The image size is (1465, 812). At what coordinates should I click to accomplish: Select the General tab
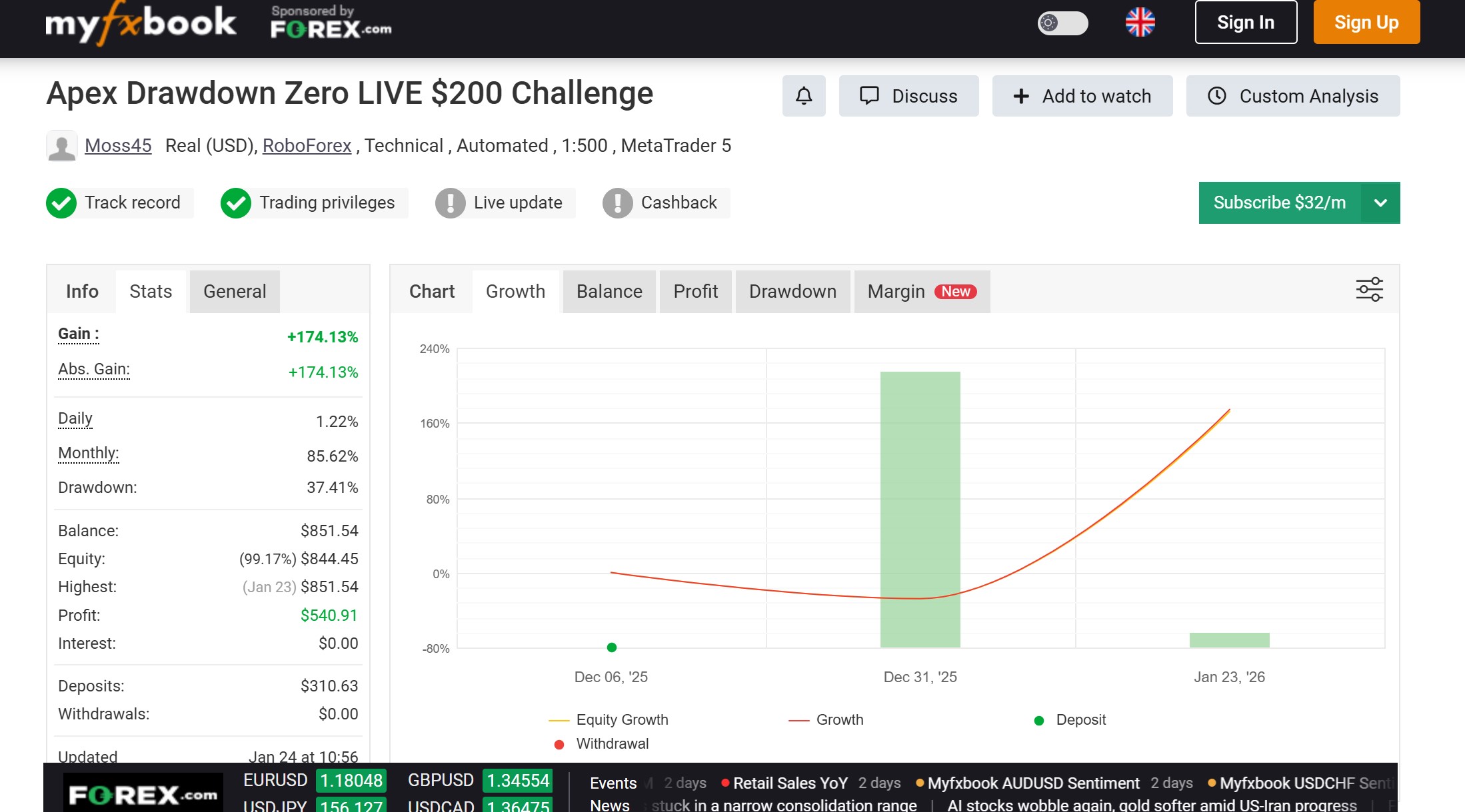pyautogui.click(x=235, y=291)
